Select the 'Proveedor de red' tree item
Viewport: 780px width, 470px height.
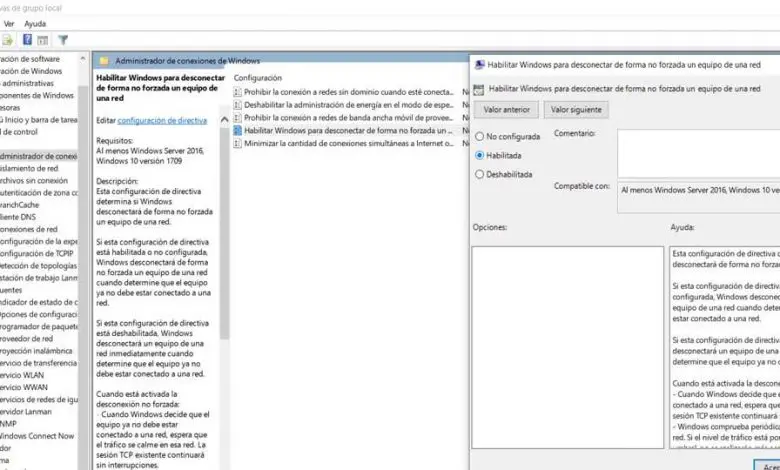[26, 339]
